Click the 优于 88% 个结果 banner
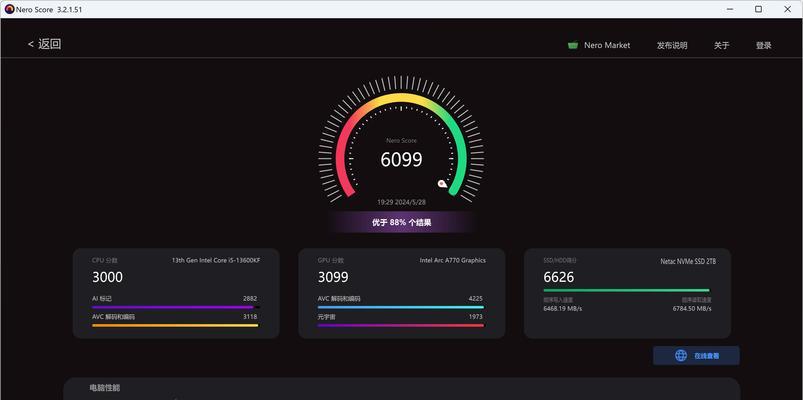This screenshot has width=803, height=400. coord(402,223)
